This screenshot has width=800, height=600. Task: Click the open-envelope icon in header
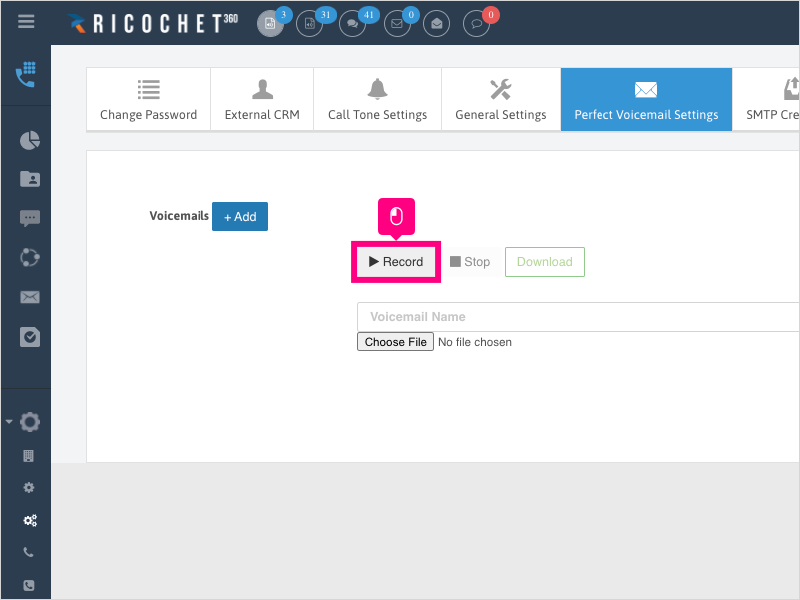click(x=436, y=23)
